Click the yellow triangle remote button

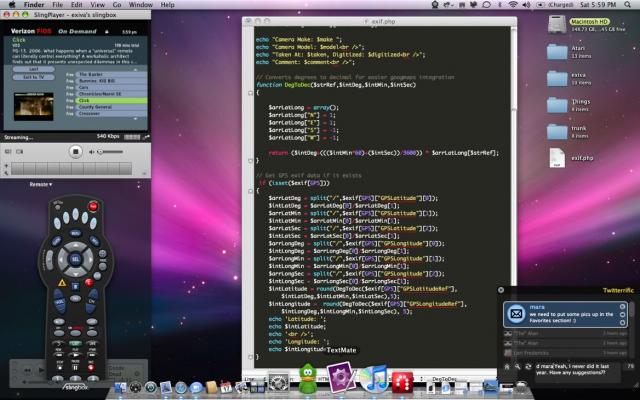point(62,282)
